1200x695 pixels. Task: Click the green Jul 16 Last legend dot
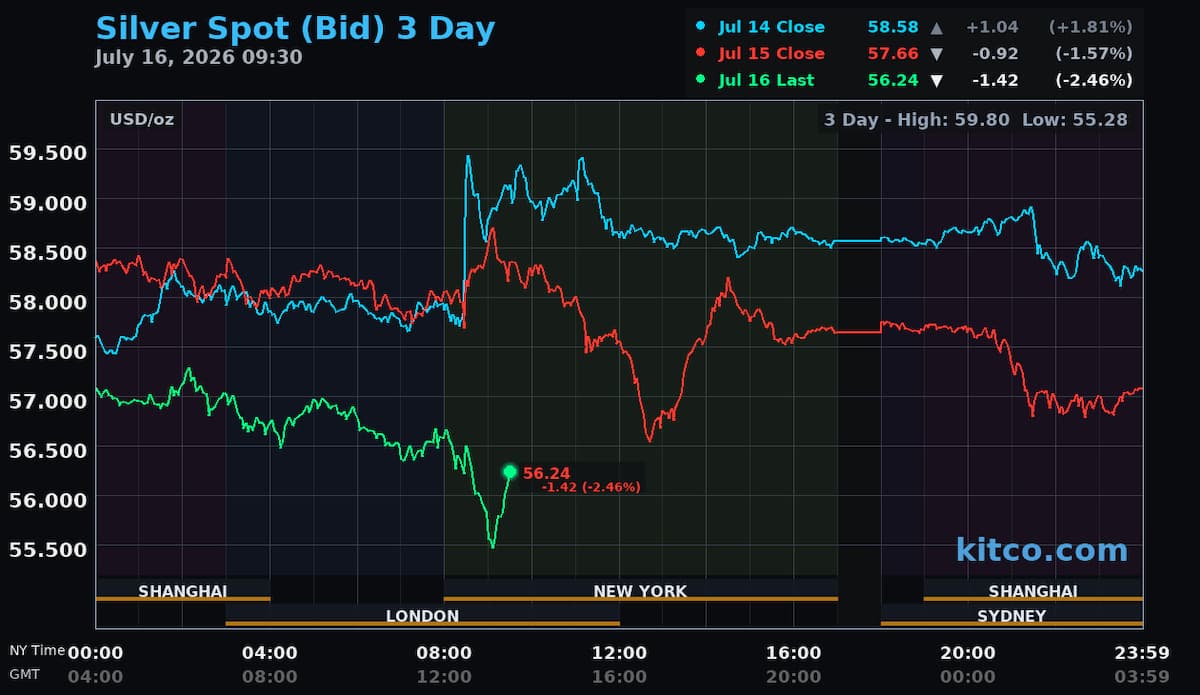click(x=700, y=80)
